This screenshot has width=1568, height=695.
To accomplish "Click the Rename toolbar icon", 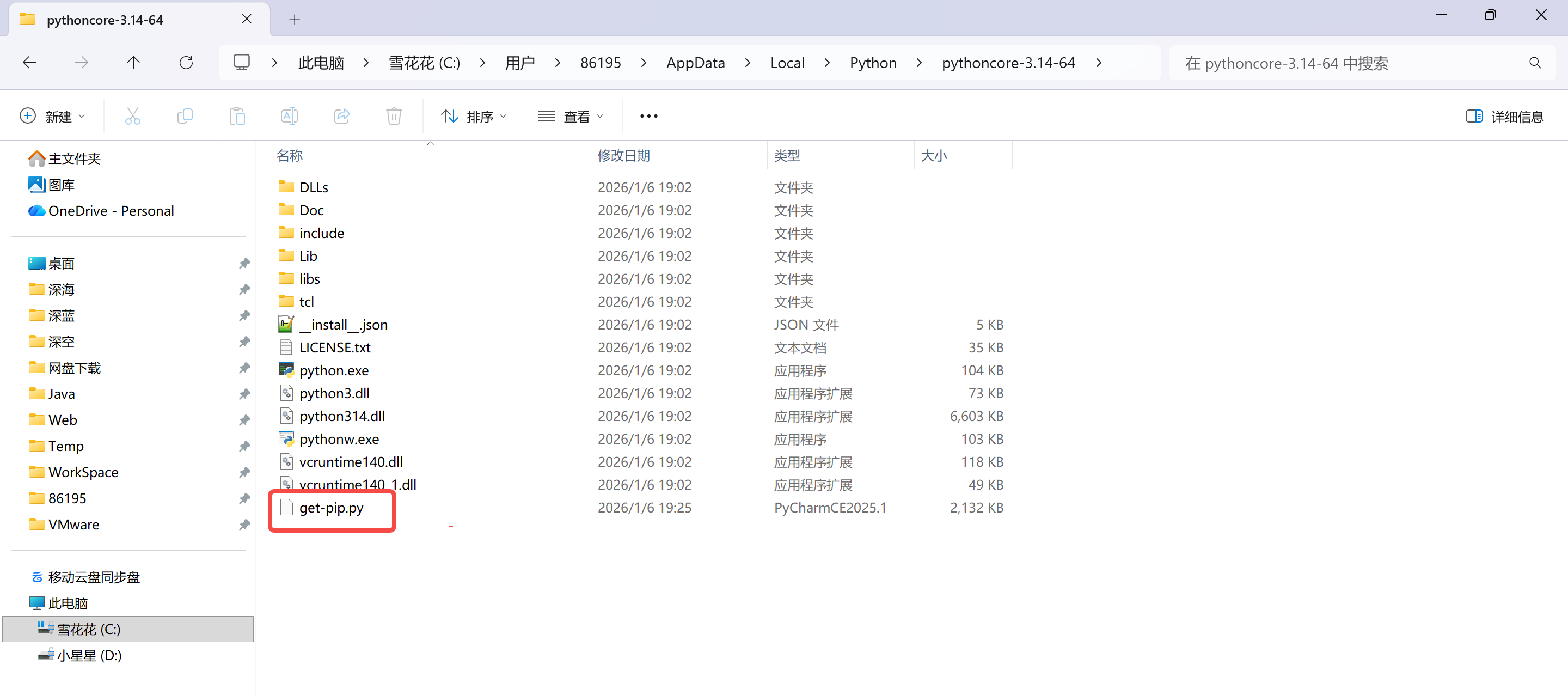I will [289, 115].
